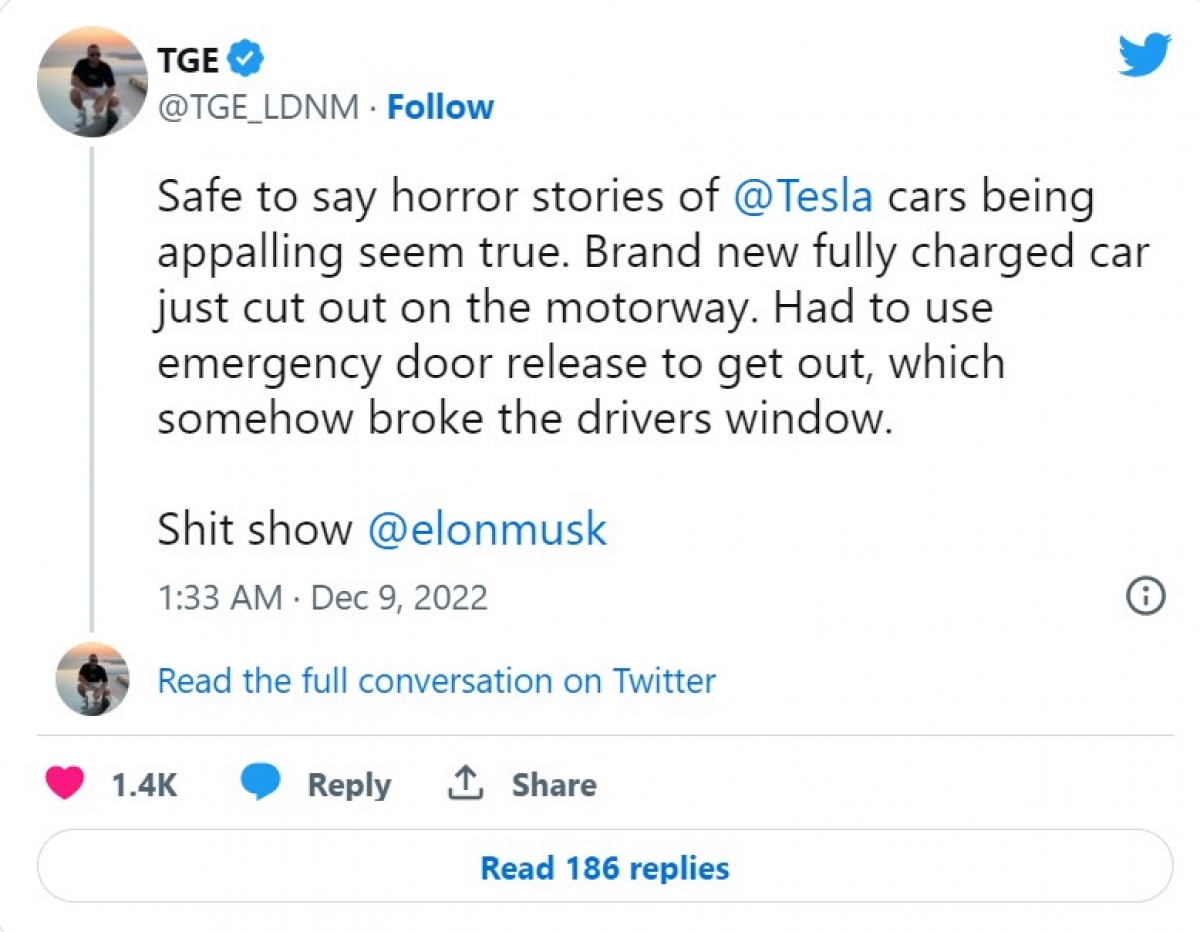
Task: Click the 1.4K likes count
Action: point(144,785)
